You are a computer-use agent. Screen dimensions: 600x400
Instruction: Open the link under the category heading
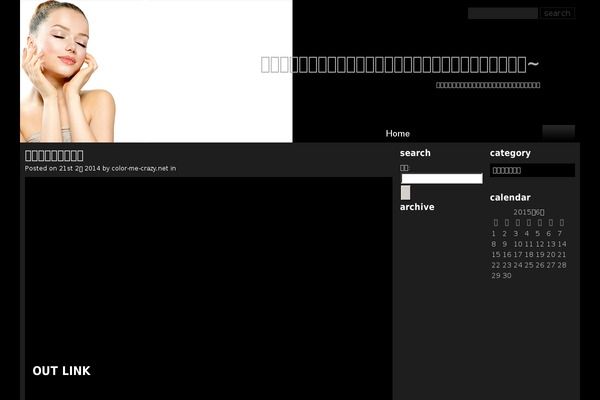(507, 170)
